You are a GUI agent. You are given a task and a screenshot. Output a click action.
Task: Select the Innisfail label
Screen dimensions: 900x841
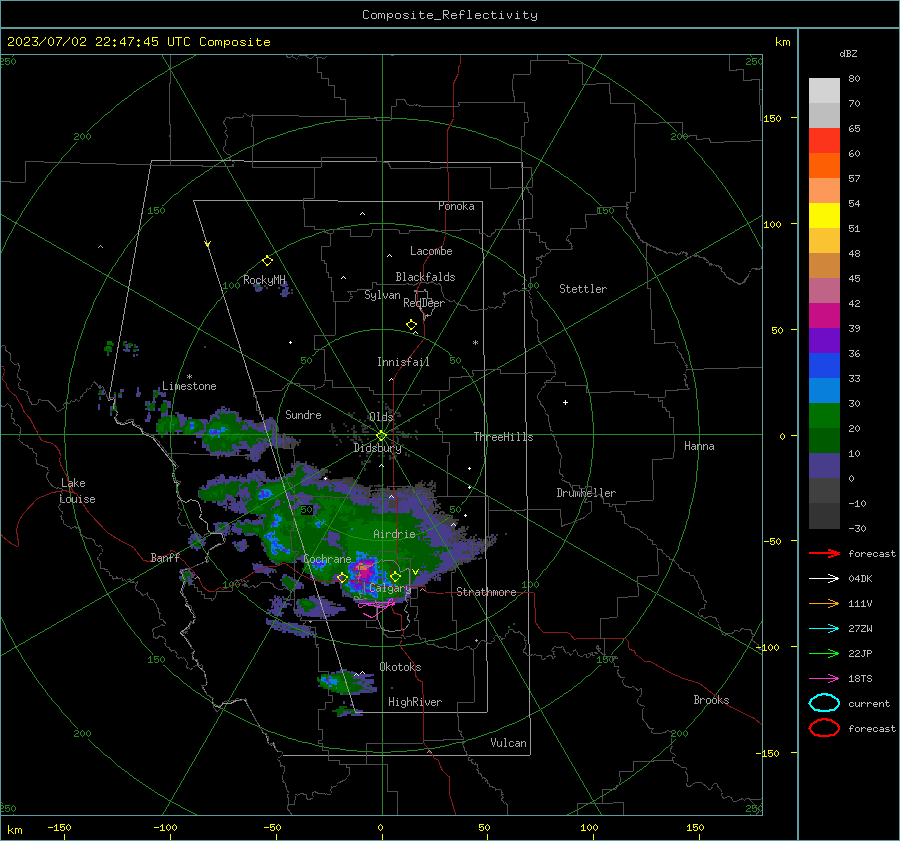(x=403, y=362)
